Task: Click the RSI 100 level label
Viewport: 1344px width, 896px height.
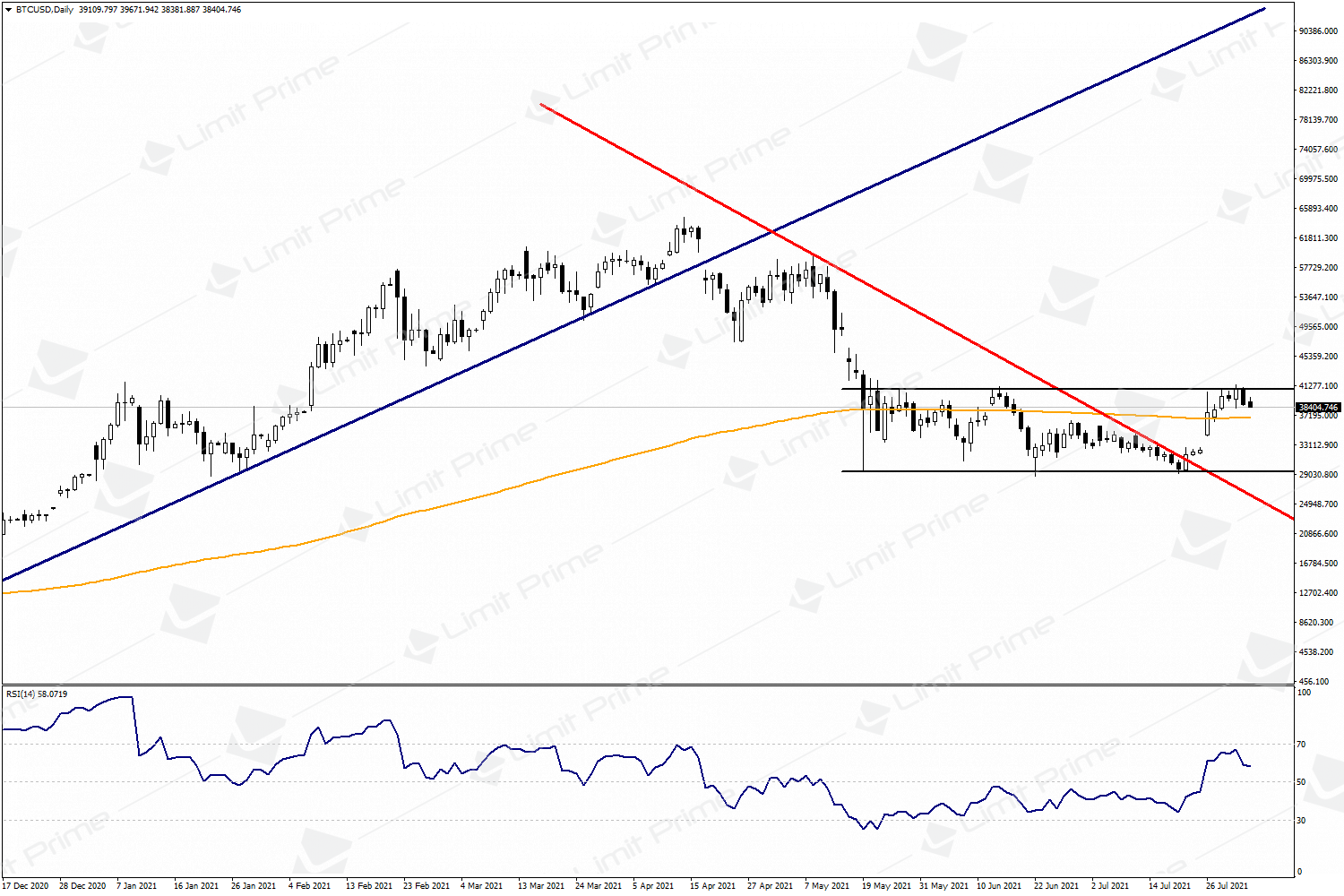Action: [x=1305, y=693]
